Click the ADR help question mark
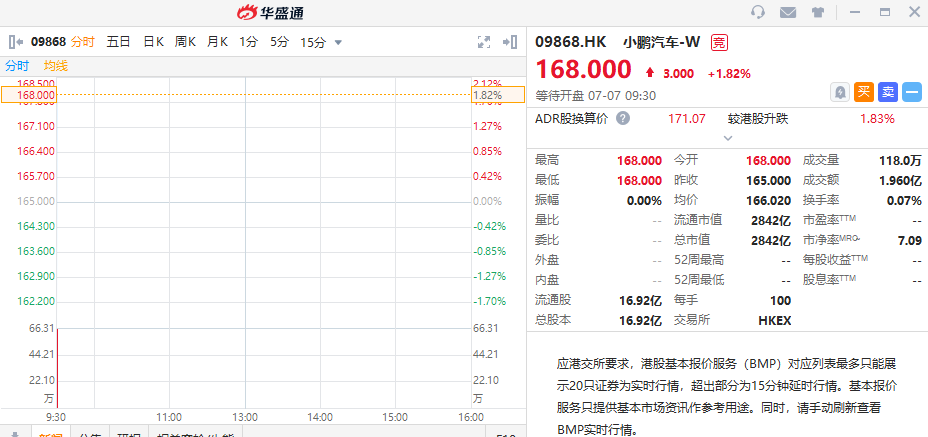Viewport: 928px width, 437px height. pyautogui.click(x=623, y=118)
